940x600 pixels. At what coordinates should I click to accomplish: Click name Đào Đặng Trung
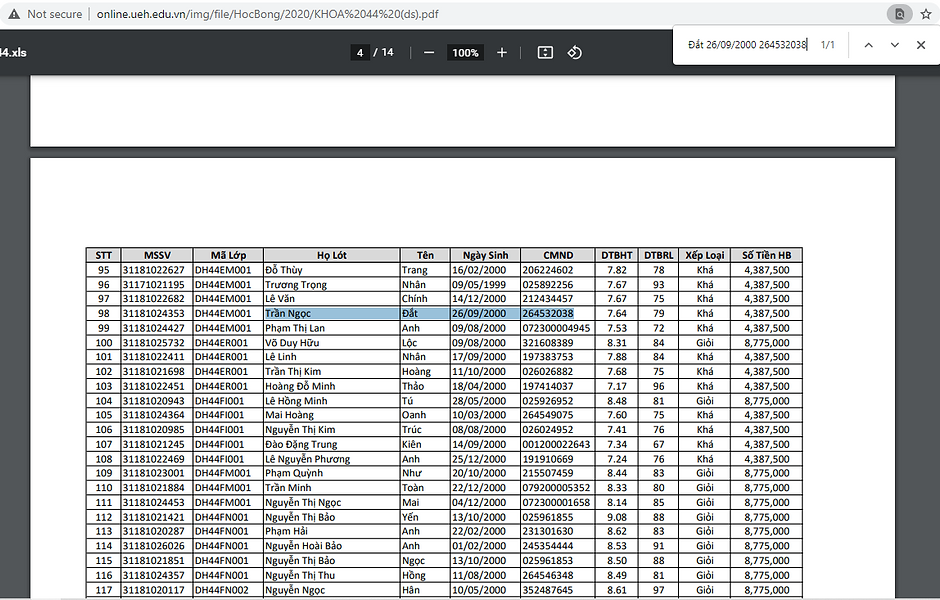301,445
